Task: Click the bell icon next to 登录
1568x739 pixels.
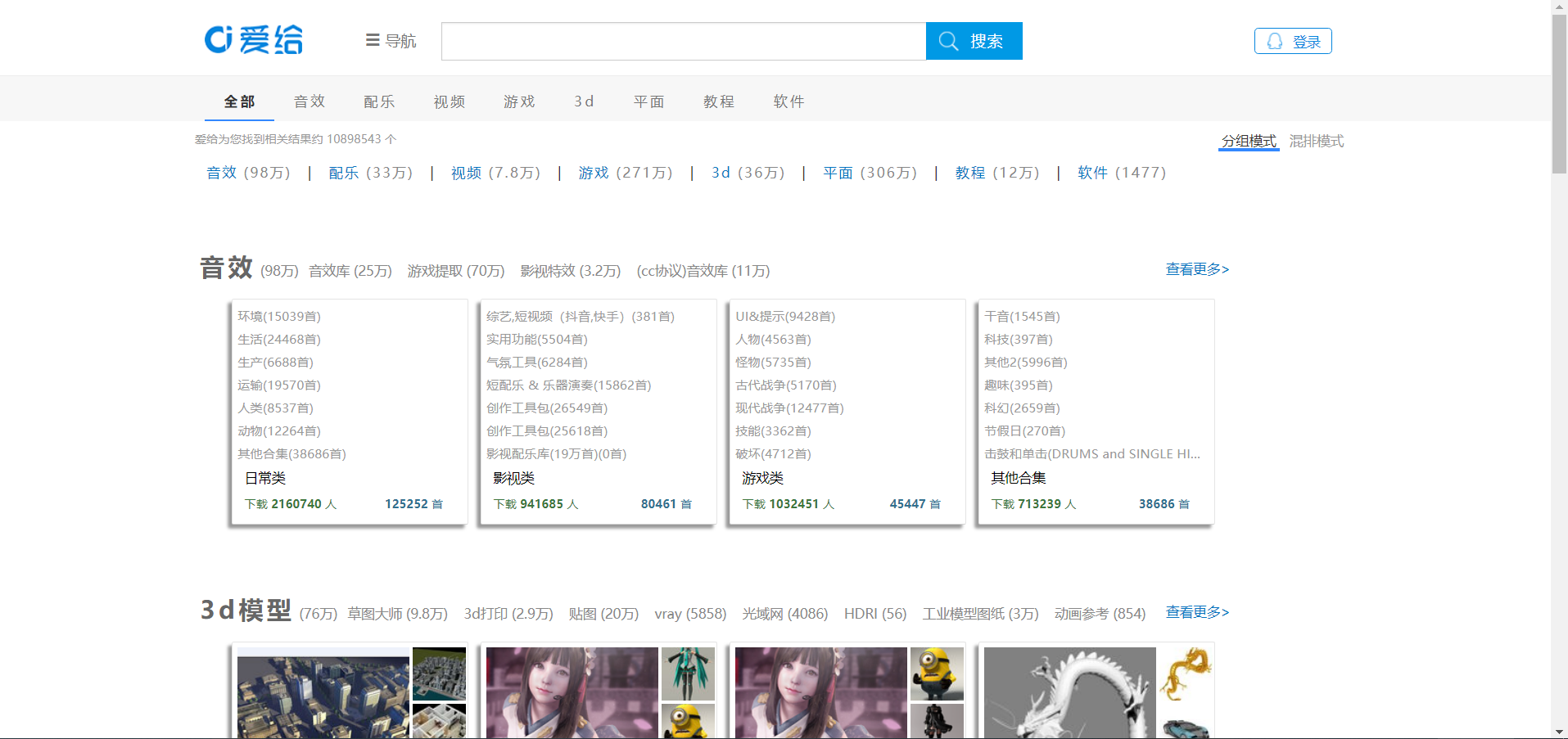Action: point(1273,41)
